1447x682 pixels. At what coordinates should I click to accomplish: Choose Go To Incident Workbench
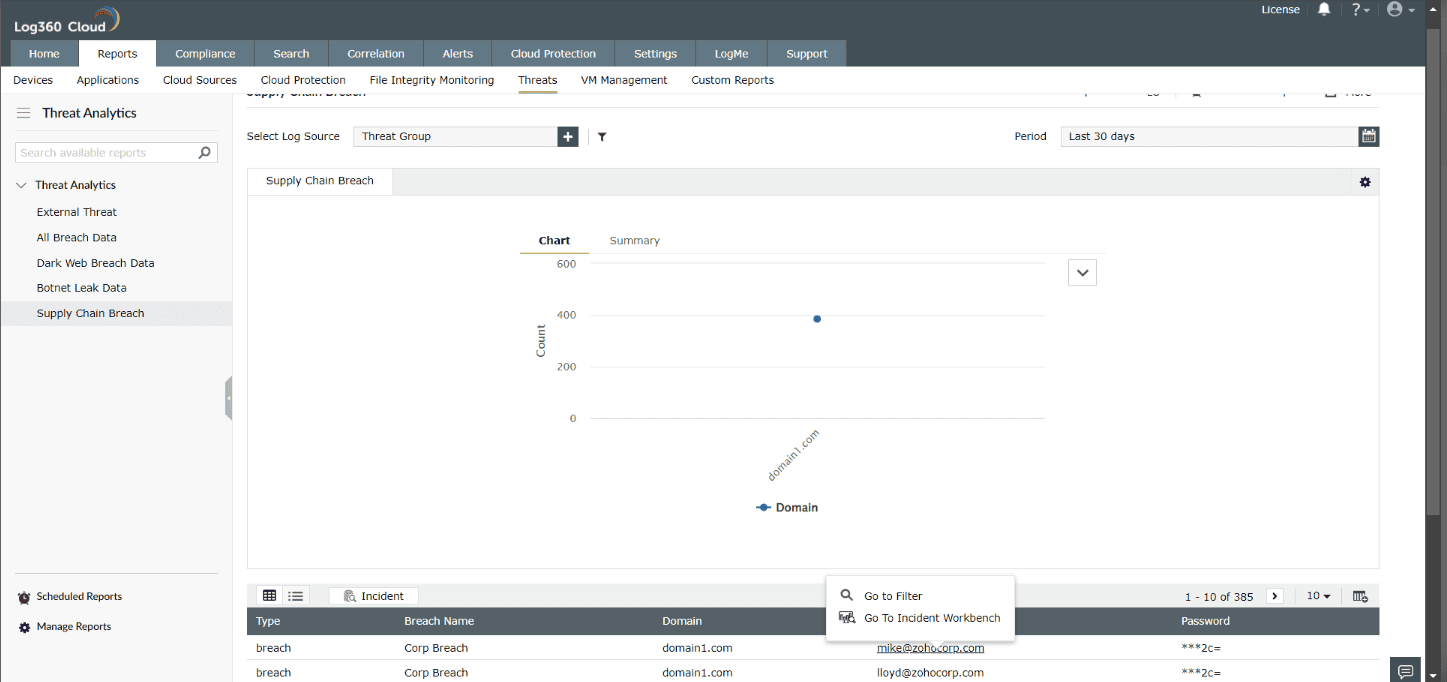tap(920, 618)
